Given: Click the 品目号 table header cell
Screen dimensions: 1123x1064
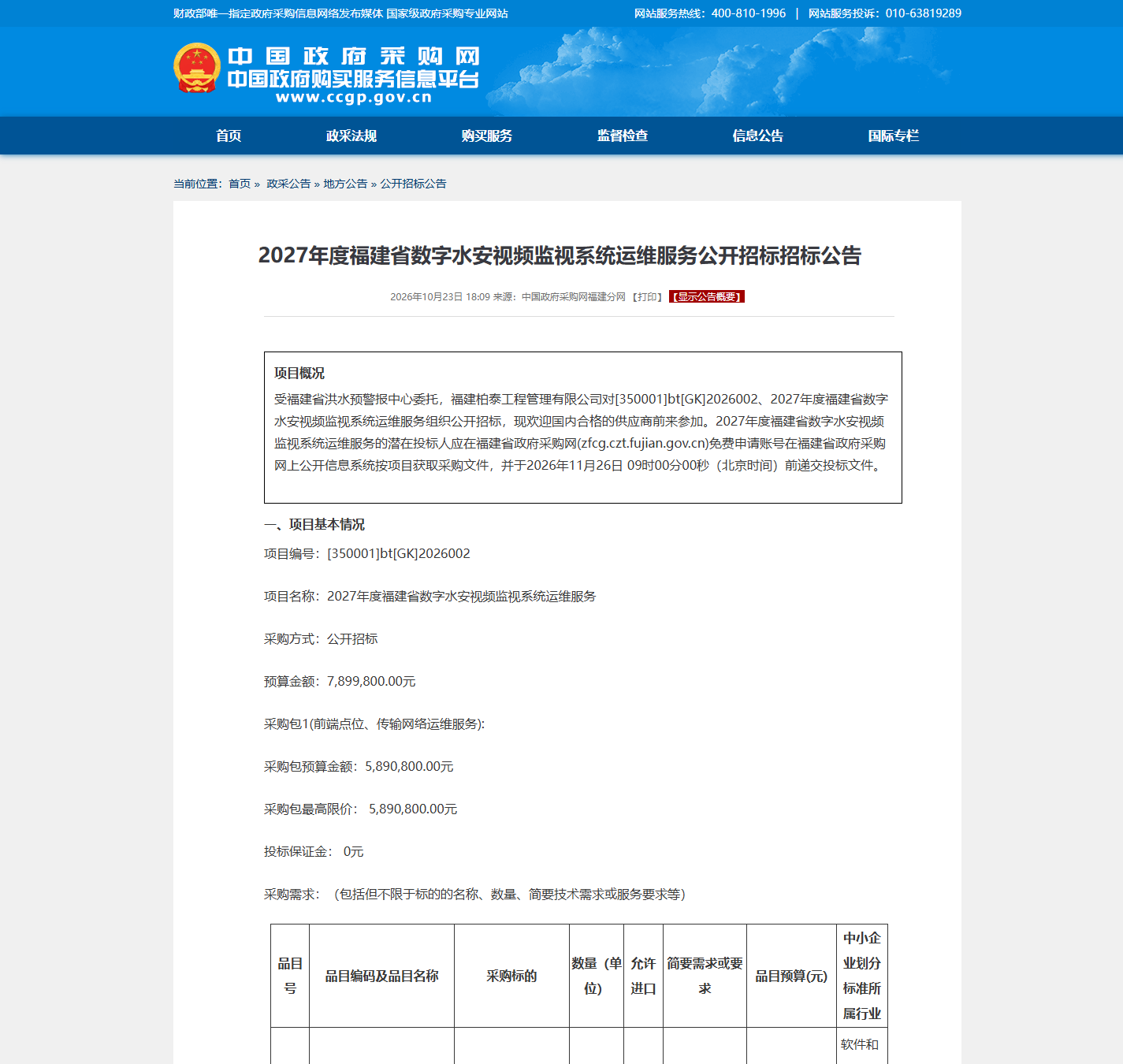Looking at the screenshot, I should [x=290, y=976].
